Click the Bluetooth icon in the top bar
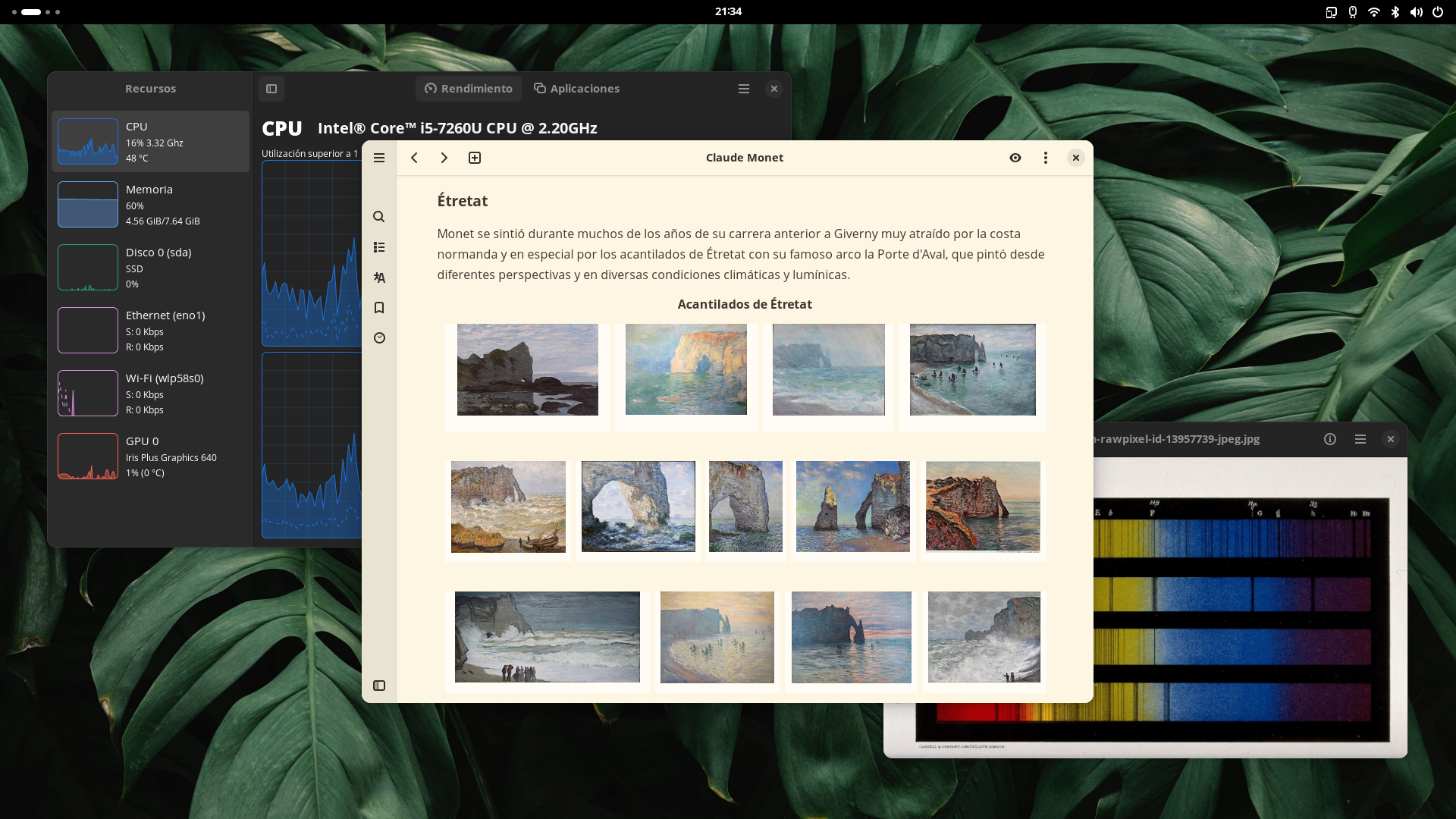The image size is (1456, 819). pyautogui.click(x=1395, y=12)
